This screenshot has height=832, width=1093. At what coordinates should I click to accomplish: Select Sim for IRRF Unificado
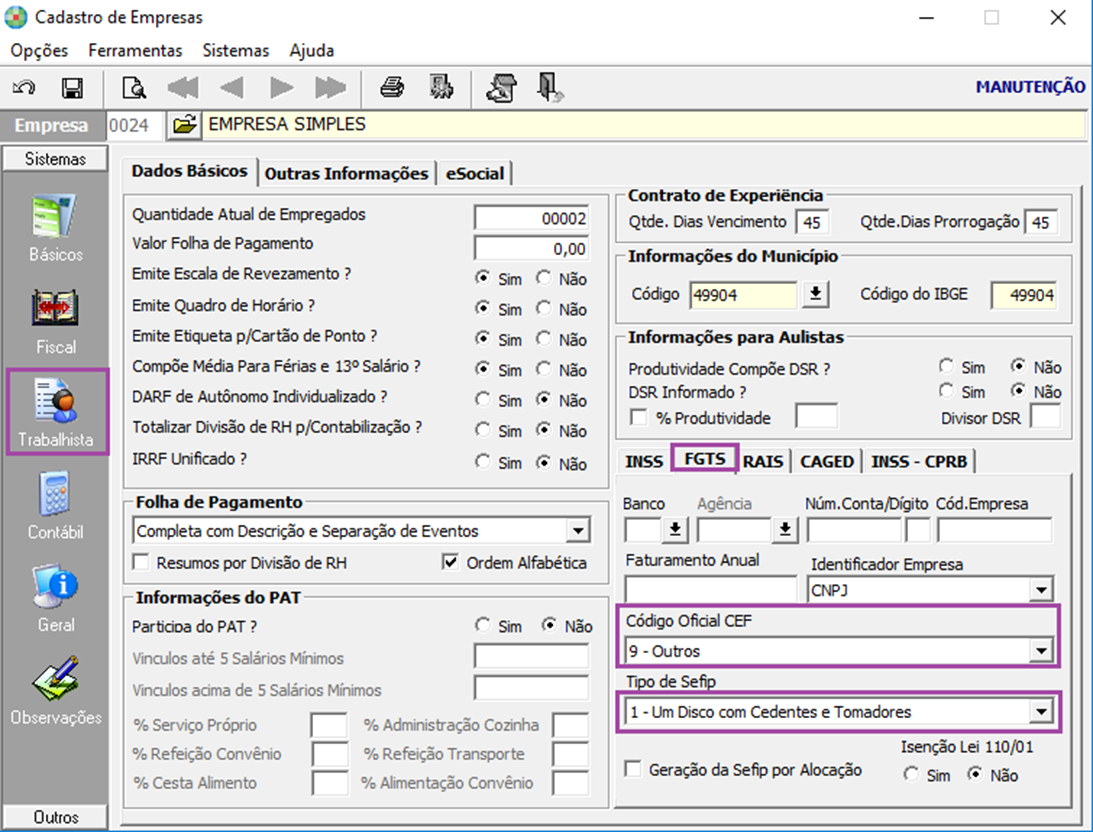[x=482, y=461]
